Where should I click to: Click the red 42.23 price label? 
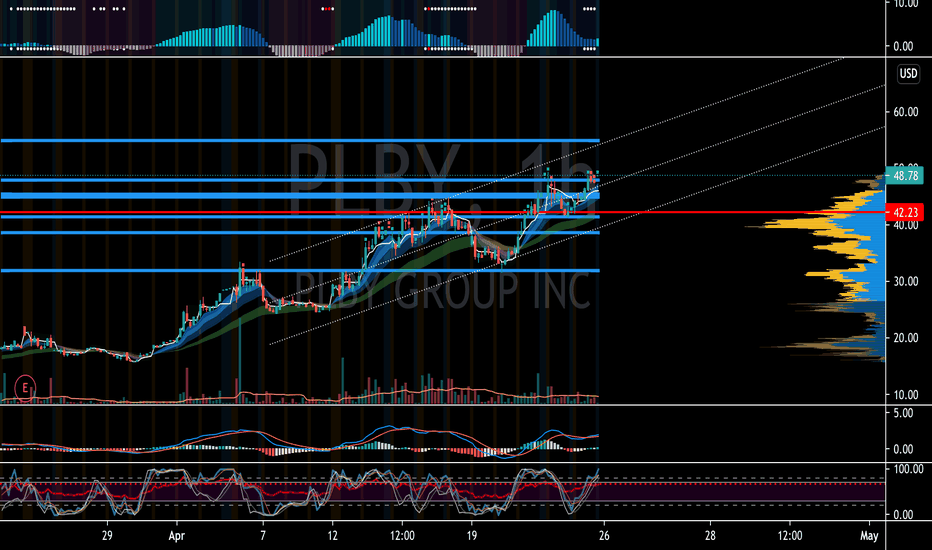click(904, 212)
